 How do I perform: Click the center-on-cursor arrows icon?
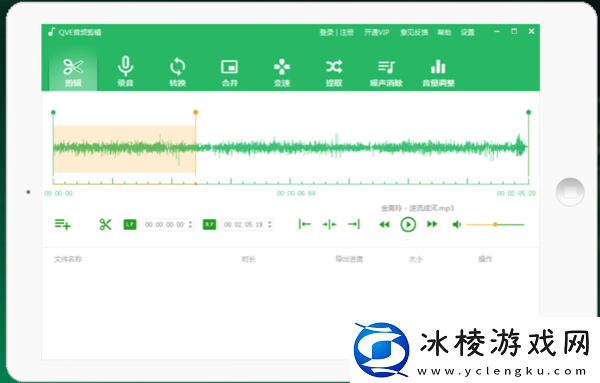point(329,224)
